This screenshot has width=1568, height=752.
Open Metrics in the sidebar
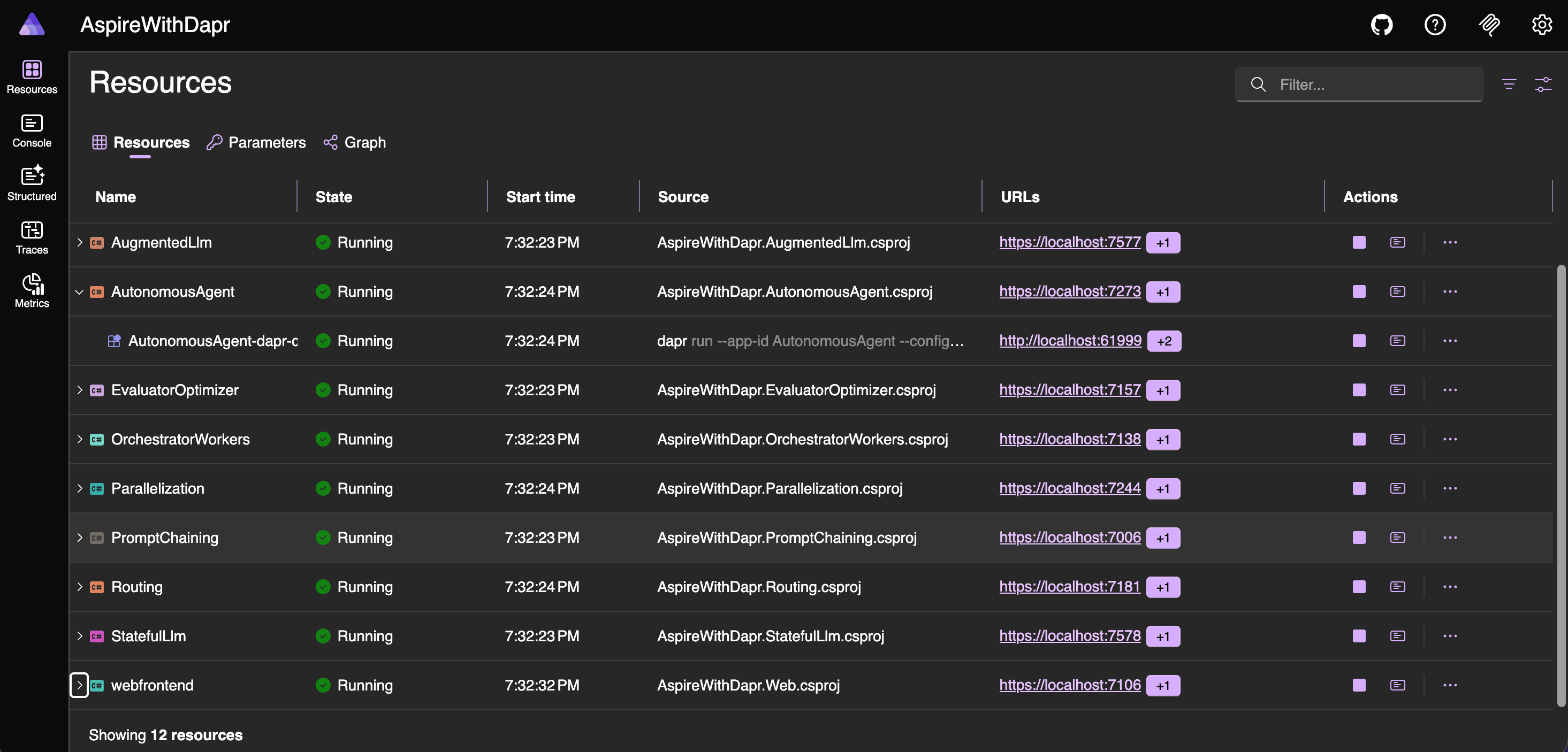pyautogui.click(x=32, y=291)
